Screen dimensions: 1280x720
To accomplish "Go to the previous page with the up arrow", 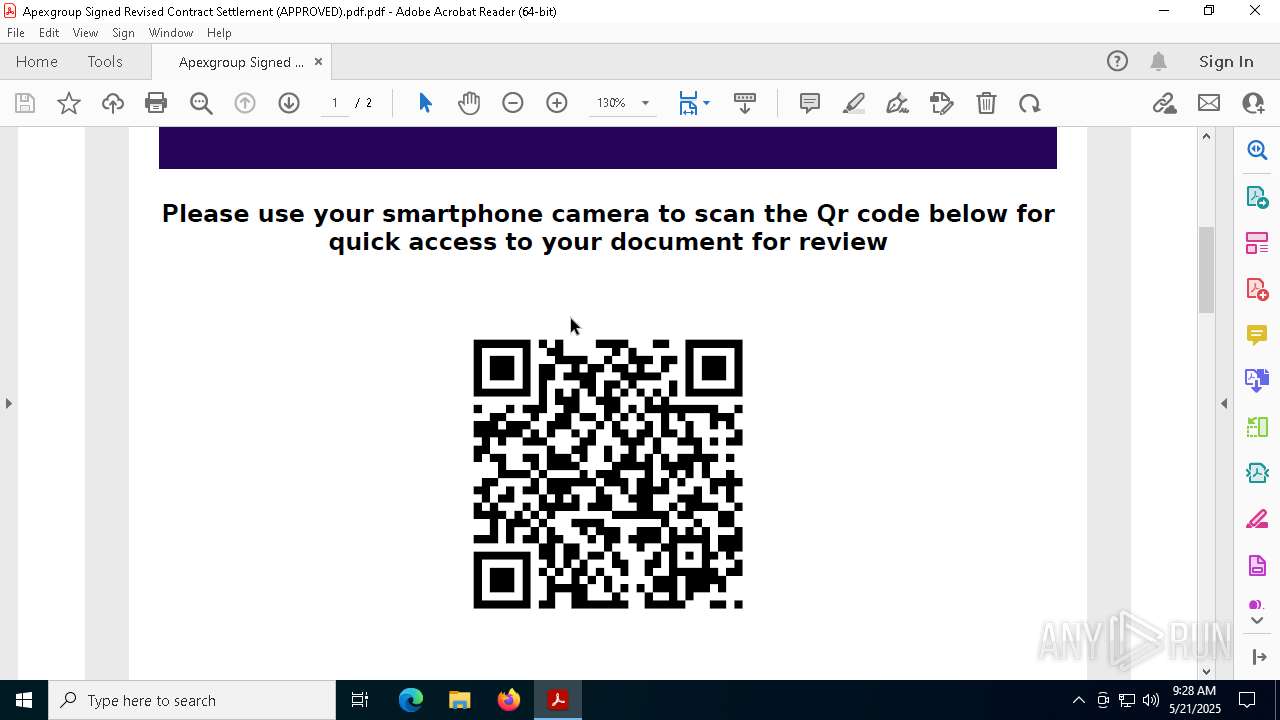I will [245, 103].
